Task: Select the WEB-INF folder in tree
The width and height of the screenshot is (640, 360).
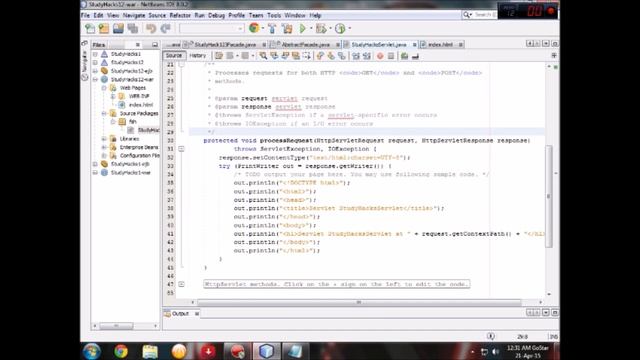Action: 139,96
